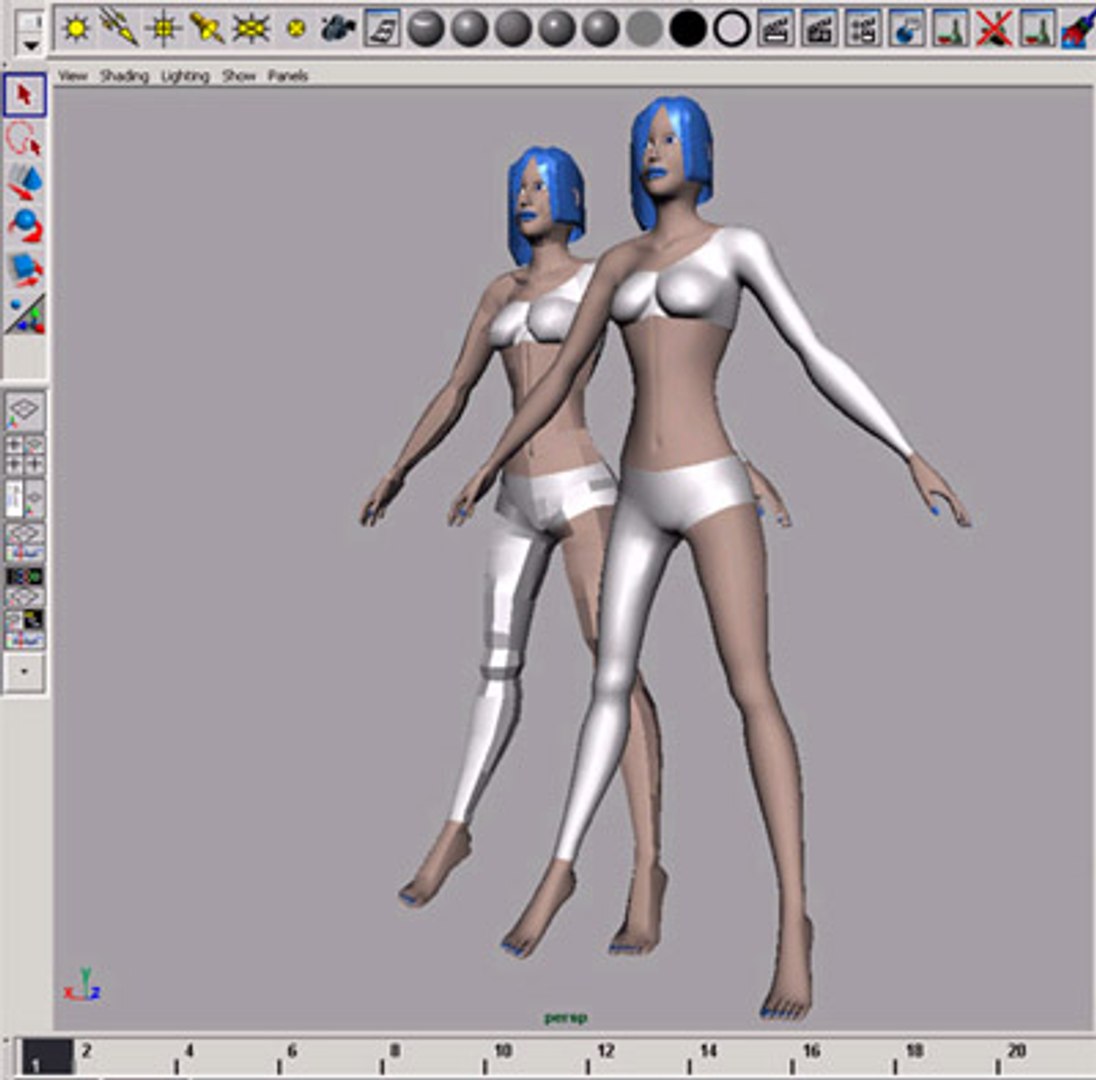Click the paint tool icon right of red X
The image size is (1096, 1080).
1038,29
